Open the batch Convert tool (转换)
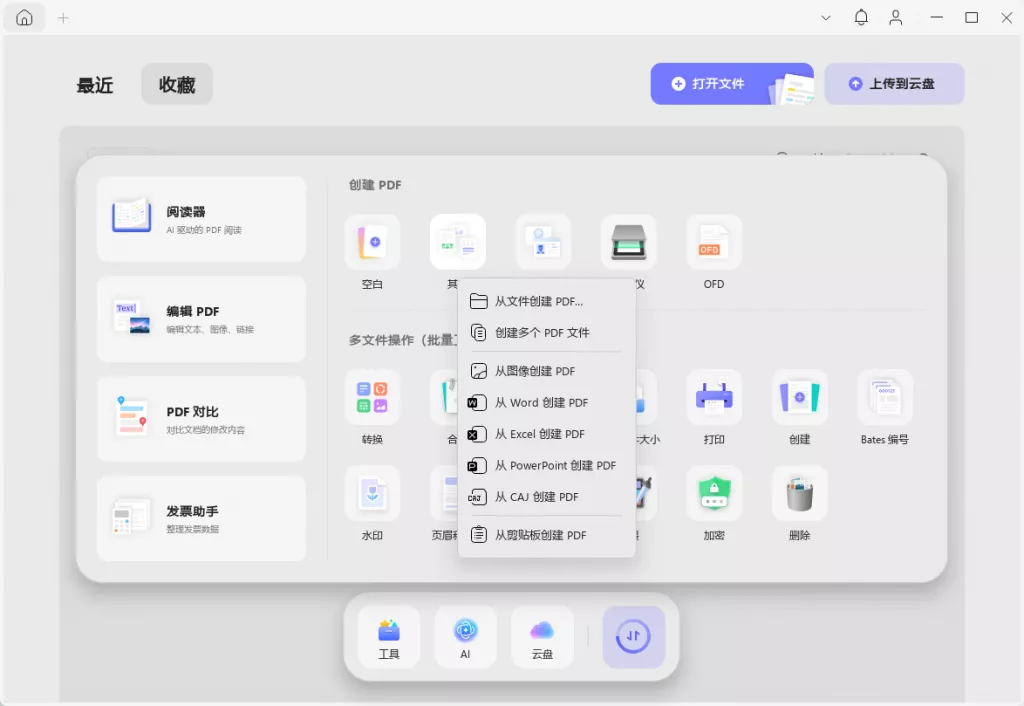 click(x=372, y=397)
